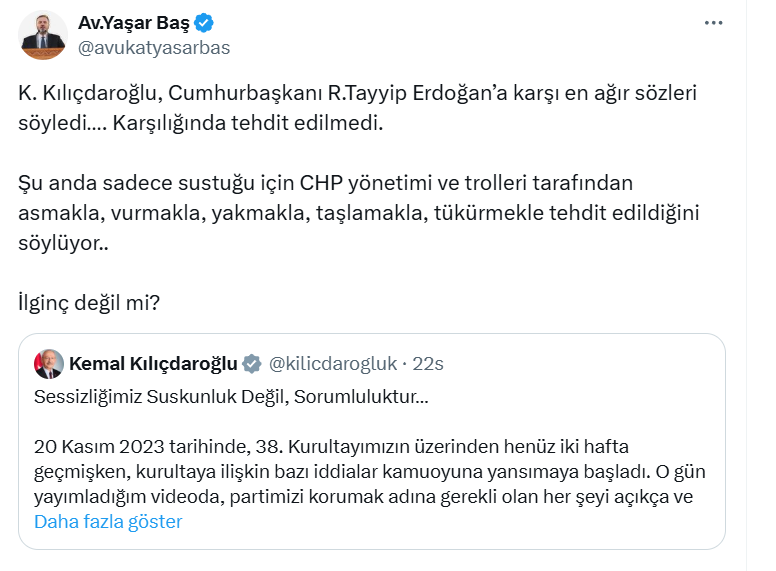Click Kemal Kılıçdaroğlu's small avatar in quote
776x571 pixels.
48,364
